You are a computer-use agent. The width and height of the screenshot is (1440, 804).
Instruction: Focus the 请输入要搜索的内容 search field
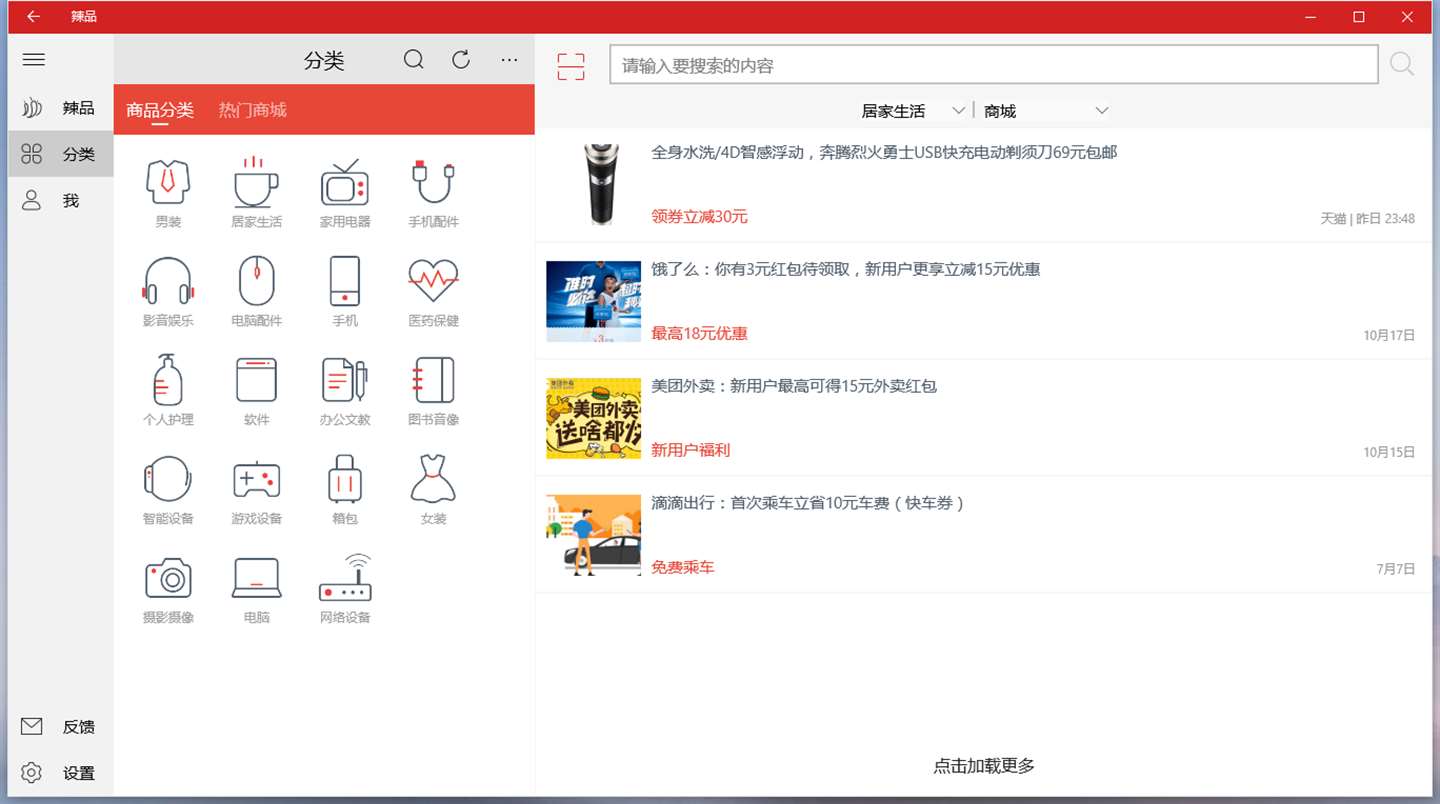994,66
